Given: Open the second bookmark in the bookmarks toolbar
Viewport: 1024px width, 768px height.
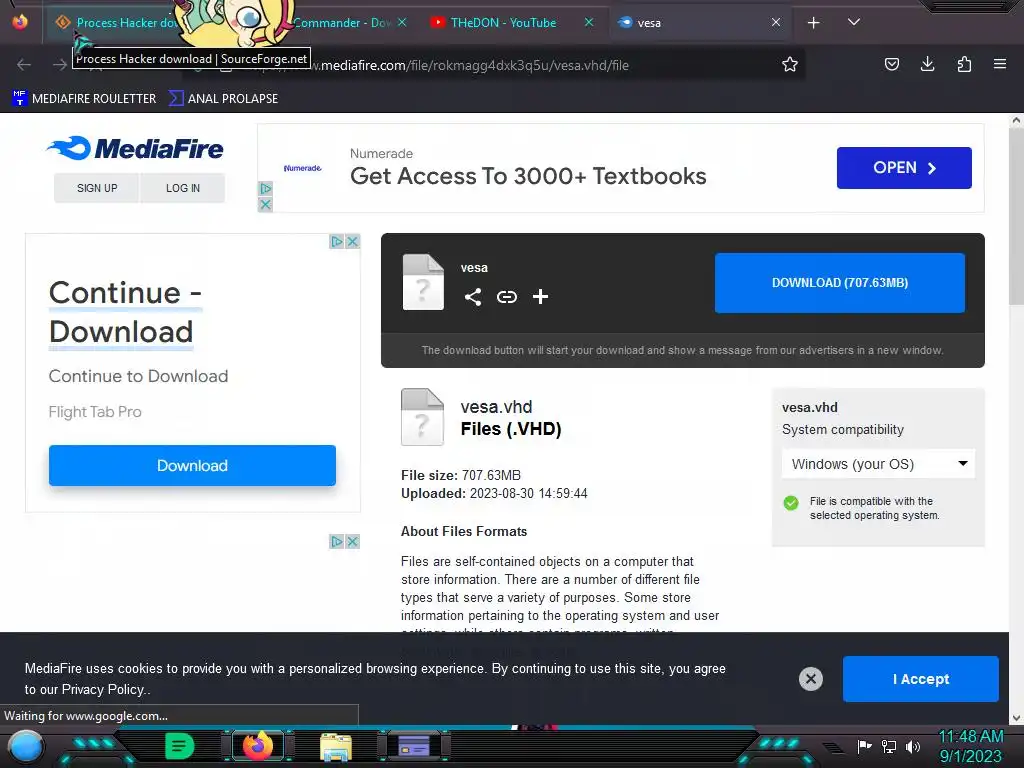Looking at the screenshot, I should [x=223, y=99].
